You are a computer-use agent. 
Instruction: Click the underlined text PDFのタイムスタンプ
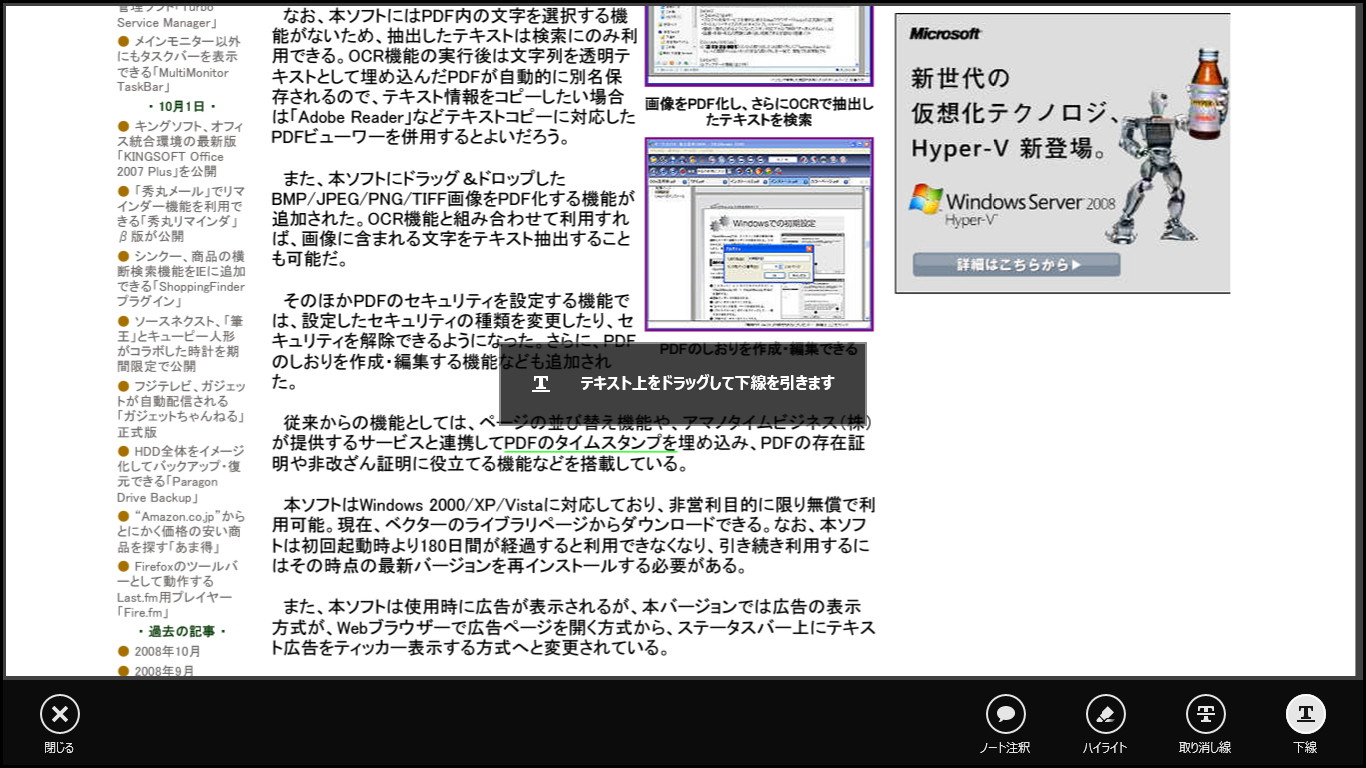click(x=584, y=442)
